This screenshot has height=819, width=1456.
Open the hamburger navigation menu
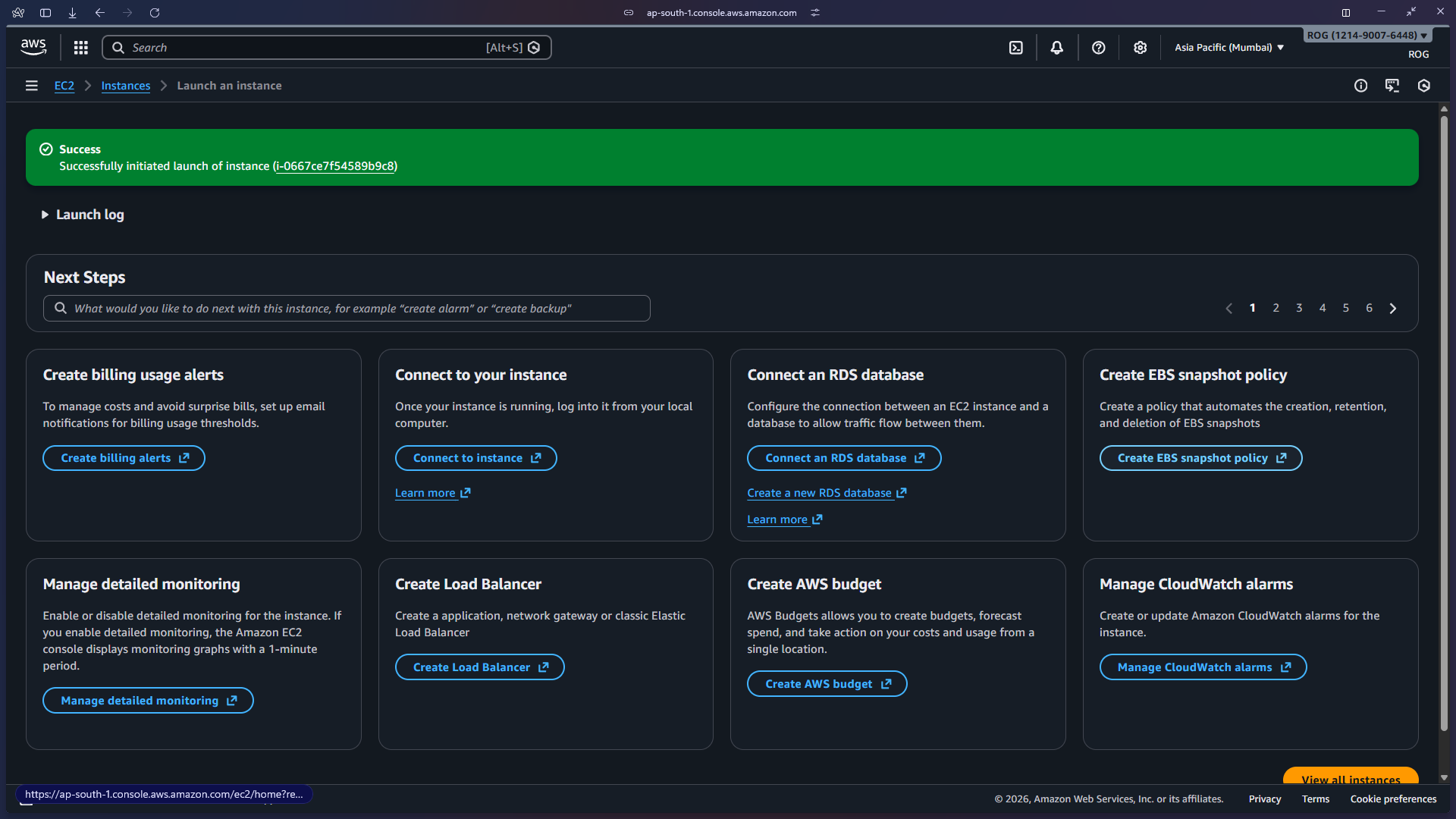coord(31,85)
